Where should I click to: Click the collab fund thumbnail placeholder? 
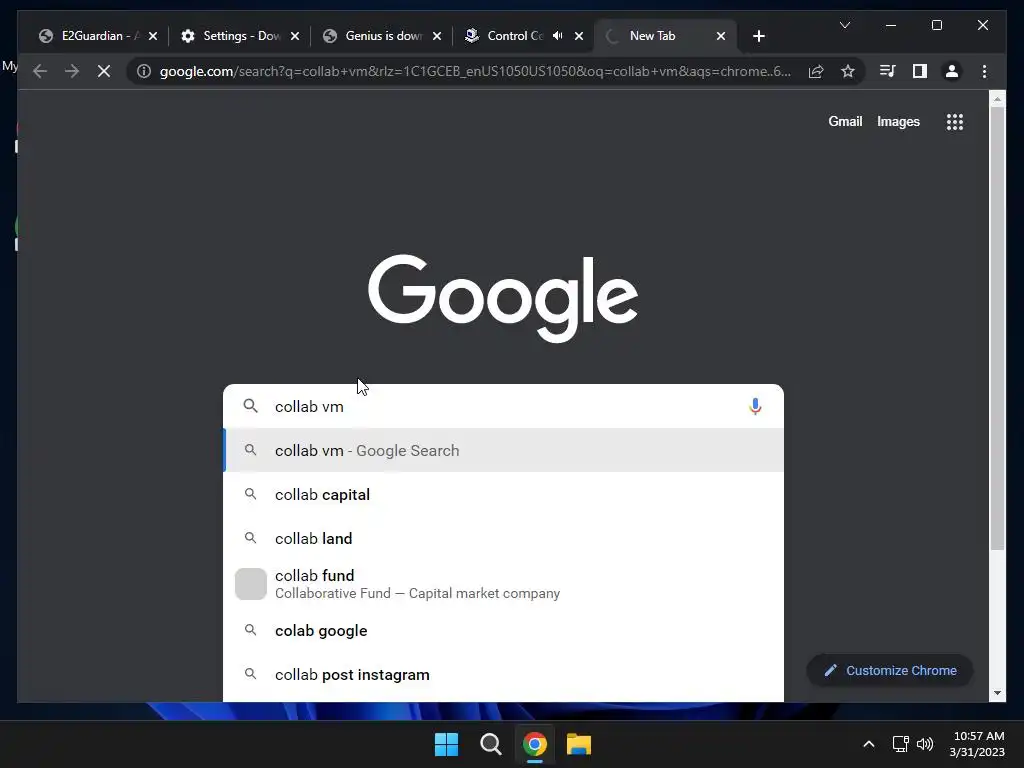coord(251,584)
